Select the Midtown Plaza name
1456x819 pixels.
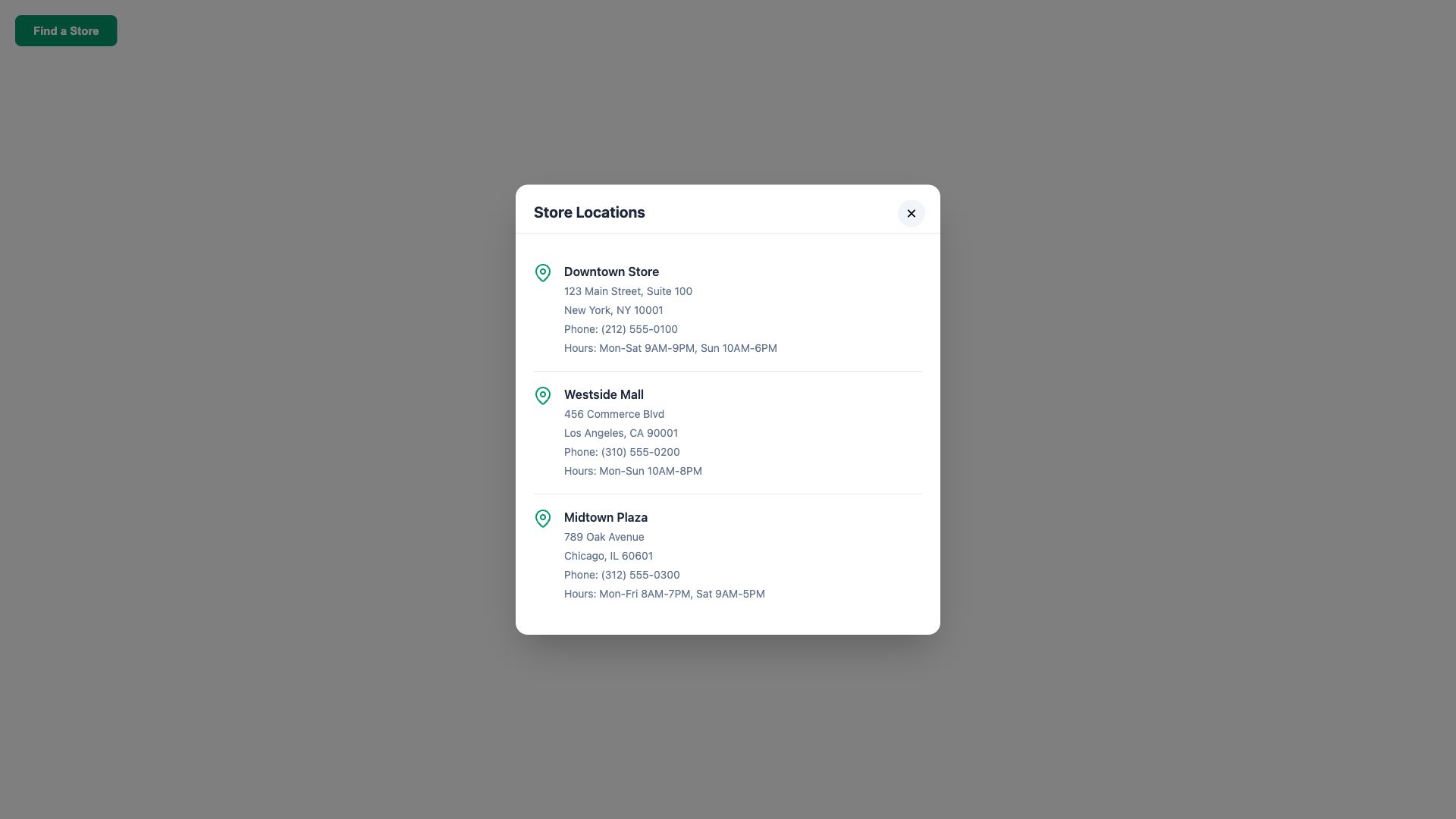click(x=605, y=517)
